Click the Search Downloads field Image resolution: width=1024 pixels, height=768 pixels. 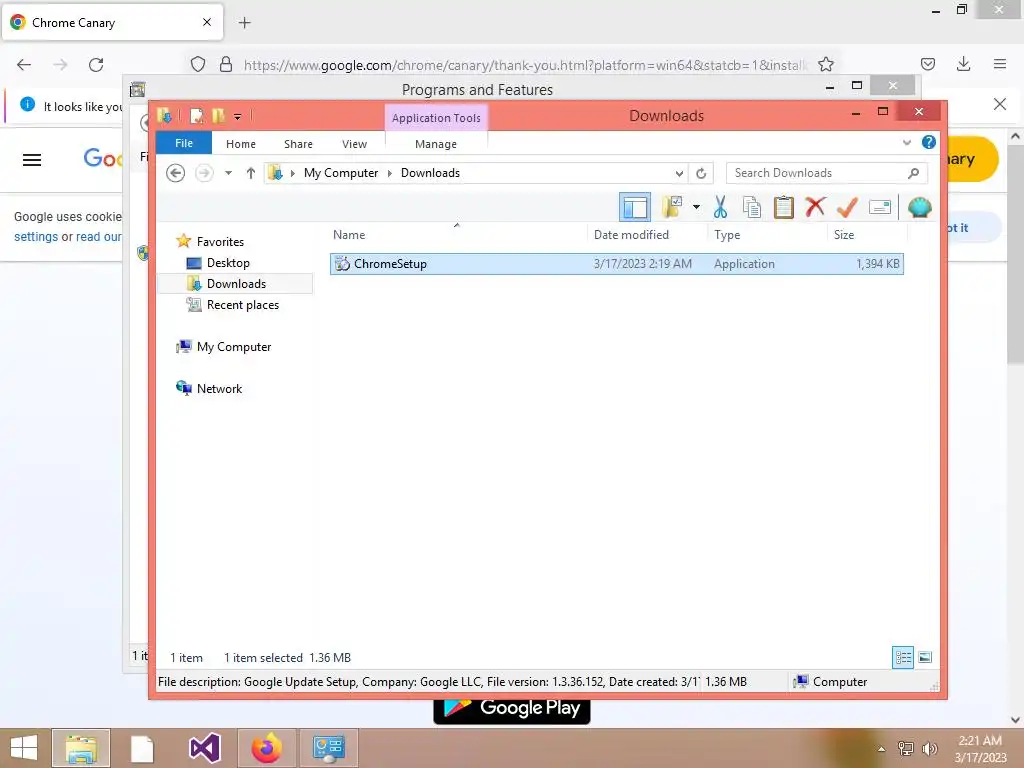pyautogui.click(x=826, y=173)
